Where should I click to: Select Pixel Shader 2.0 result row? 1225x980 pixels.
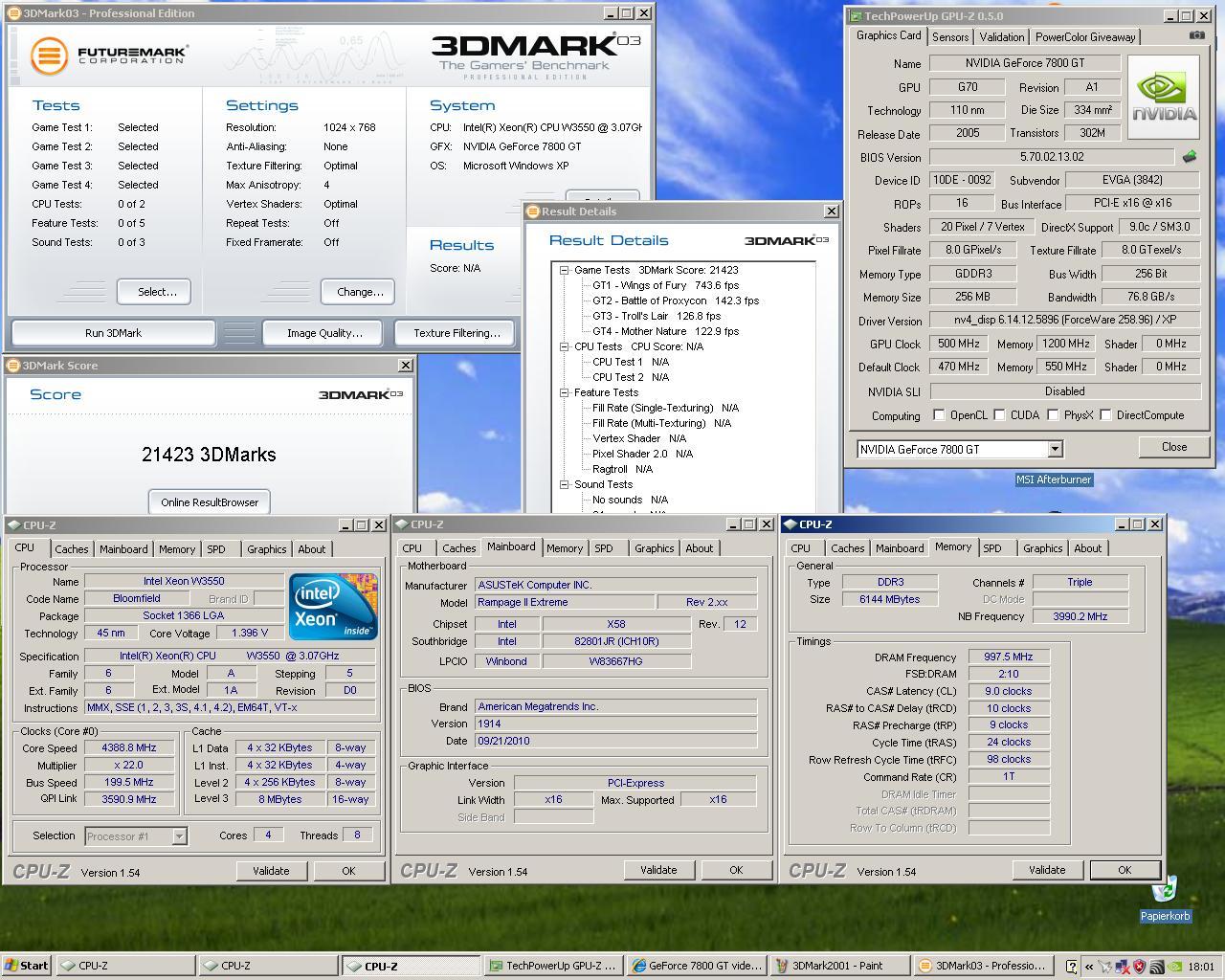(x=642, y=454)
